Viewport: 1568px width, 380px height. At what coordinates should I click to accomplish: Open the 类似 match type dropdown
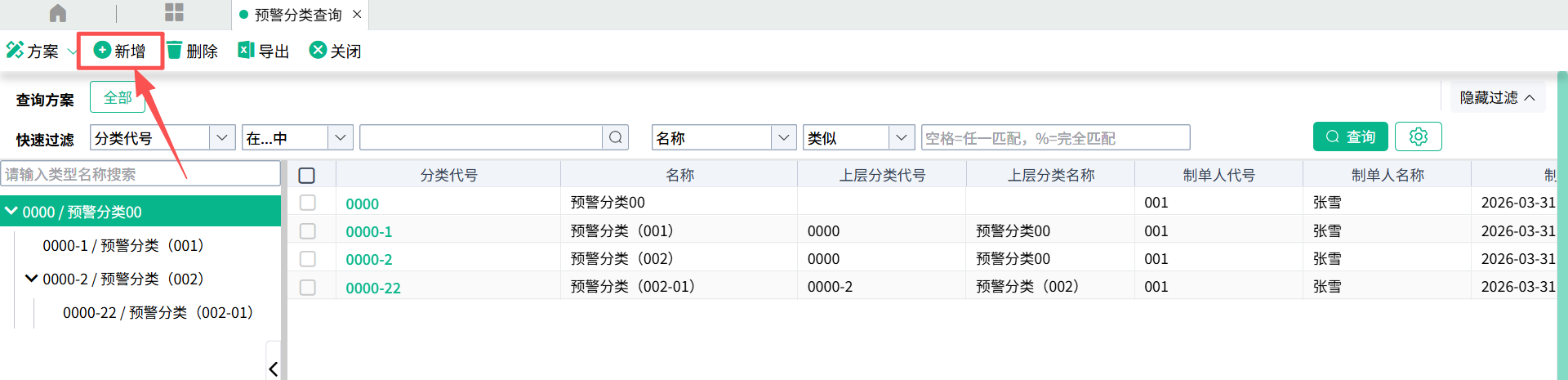coord(900,137)
